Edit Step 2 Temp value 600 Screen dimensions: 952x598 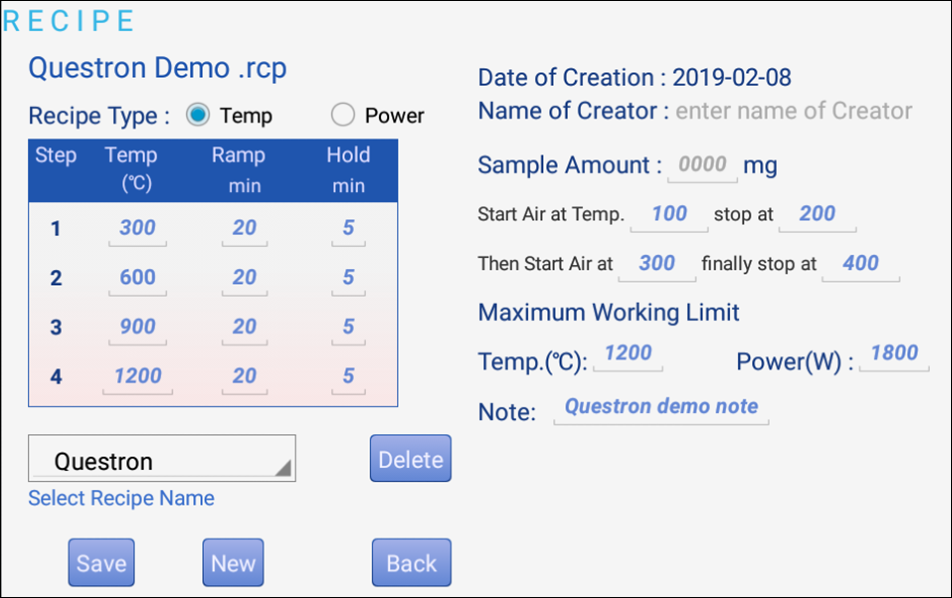pyautogui.click(x=137, y=277)
